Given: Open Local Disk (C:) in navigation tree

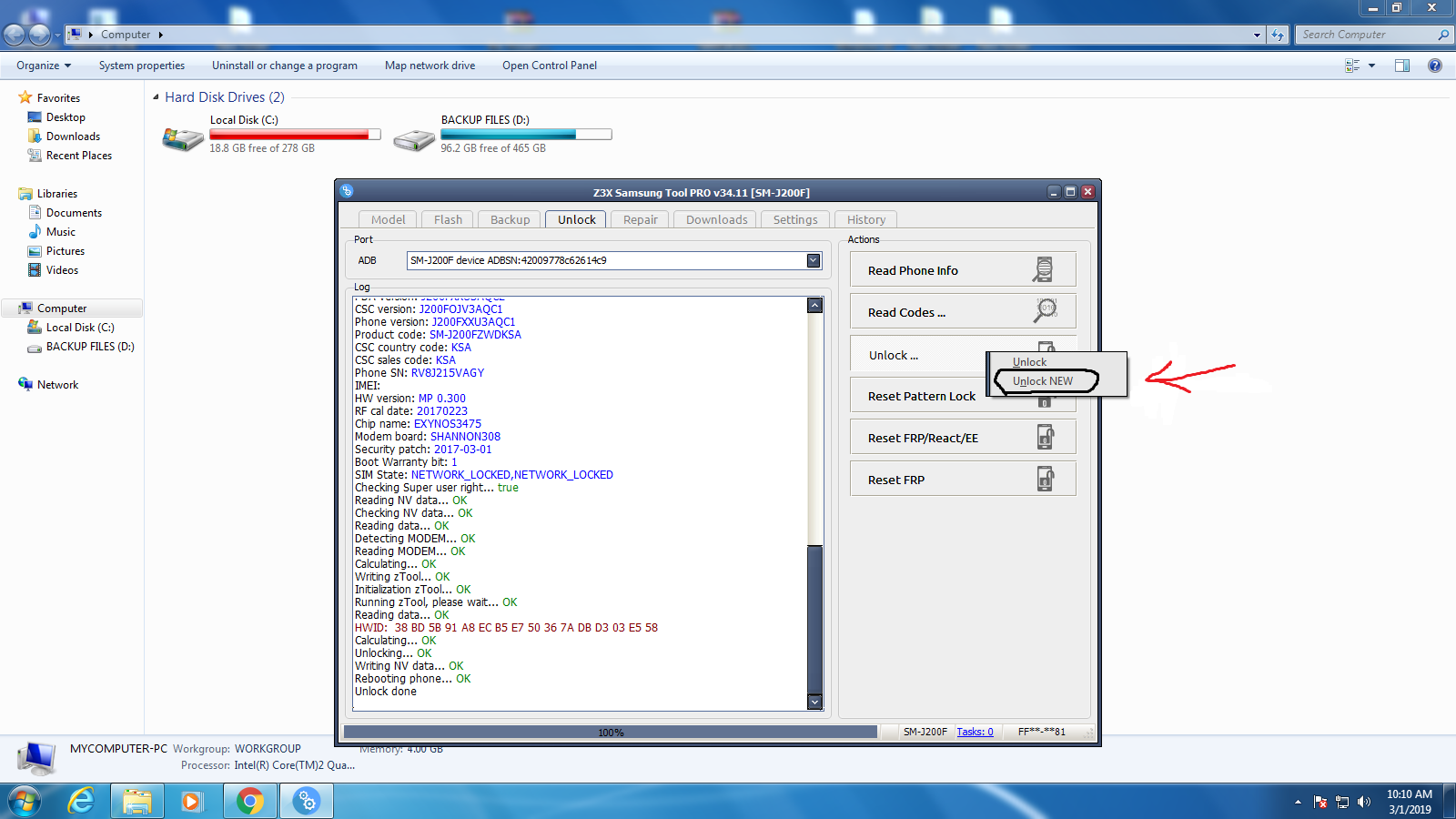Looking at the screenshot, I should (80, 328).
